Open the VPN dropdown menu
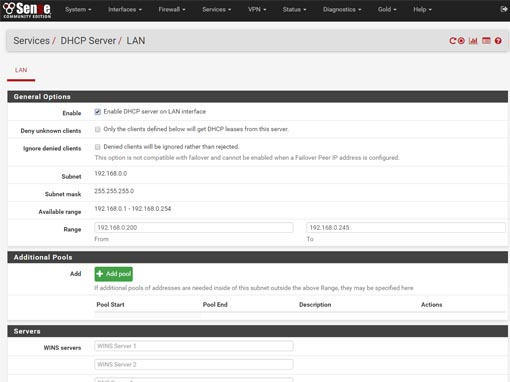 [x=257, y=9]
